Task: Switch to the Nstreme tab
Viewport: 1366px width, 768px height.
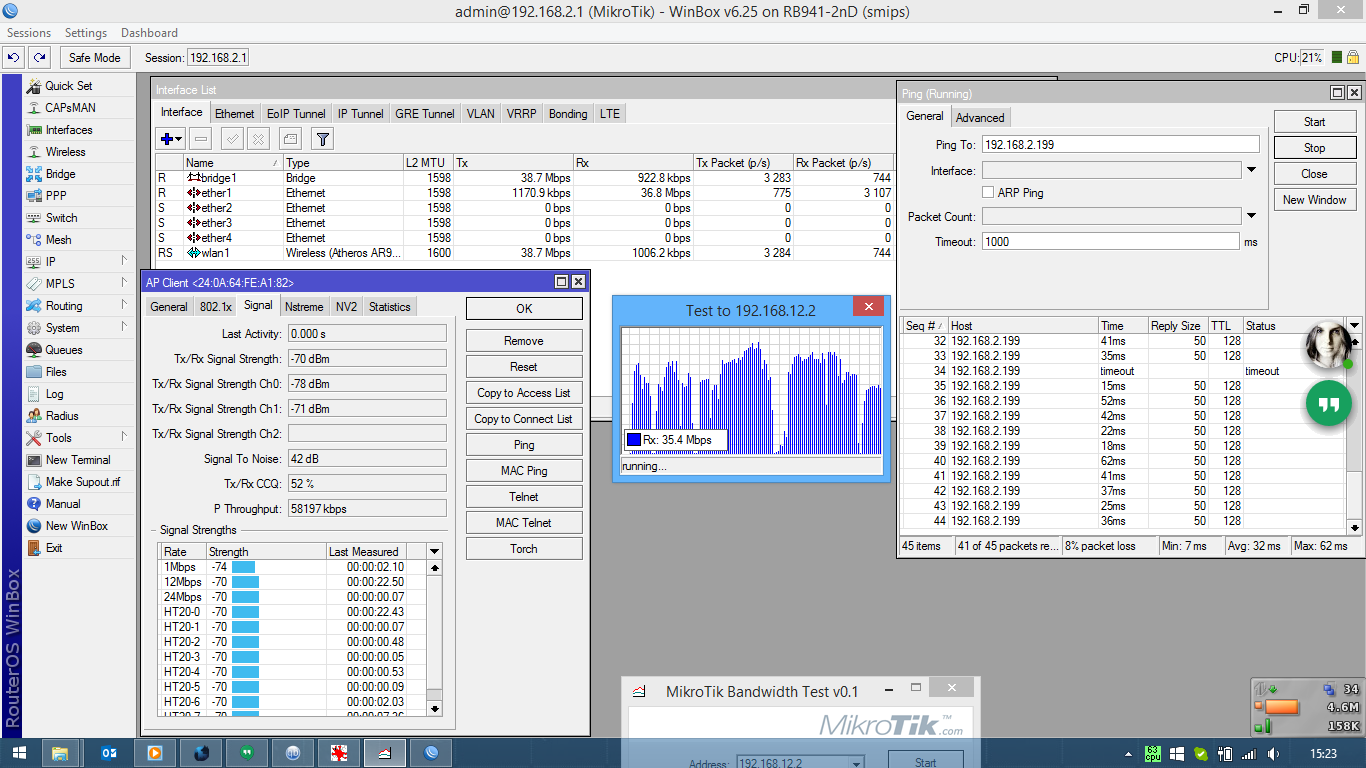Action: (303, 307)
